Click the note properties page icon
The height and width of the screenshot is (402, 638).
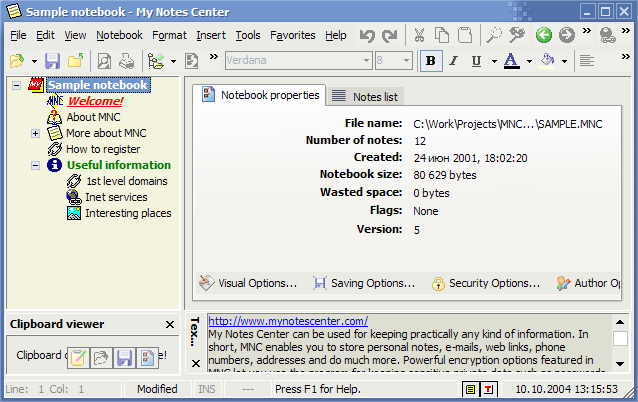[192, 61]
